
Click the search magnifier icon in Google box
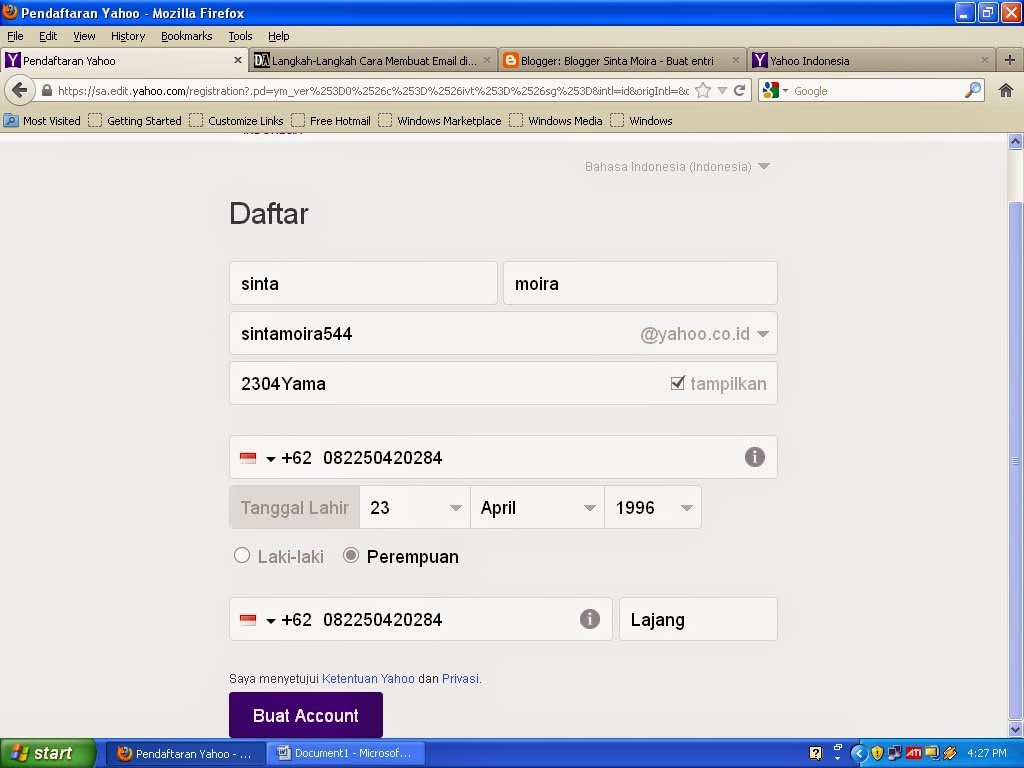(972, 91)
